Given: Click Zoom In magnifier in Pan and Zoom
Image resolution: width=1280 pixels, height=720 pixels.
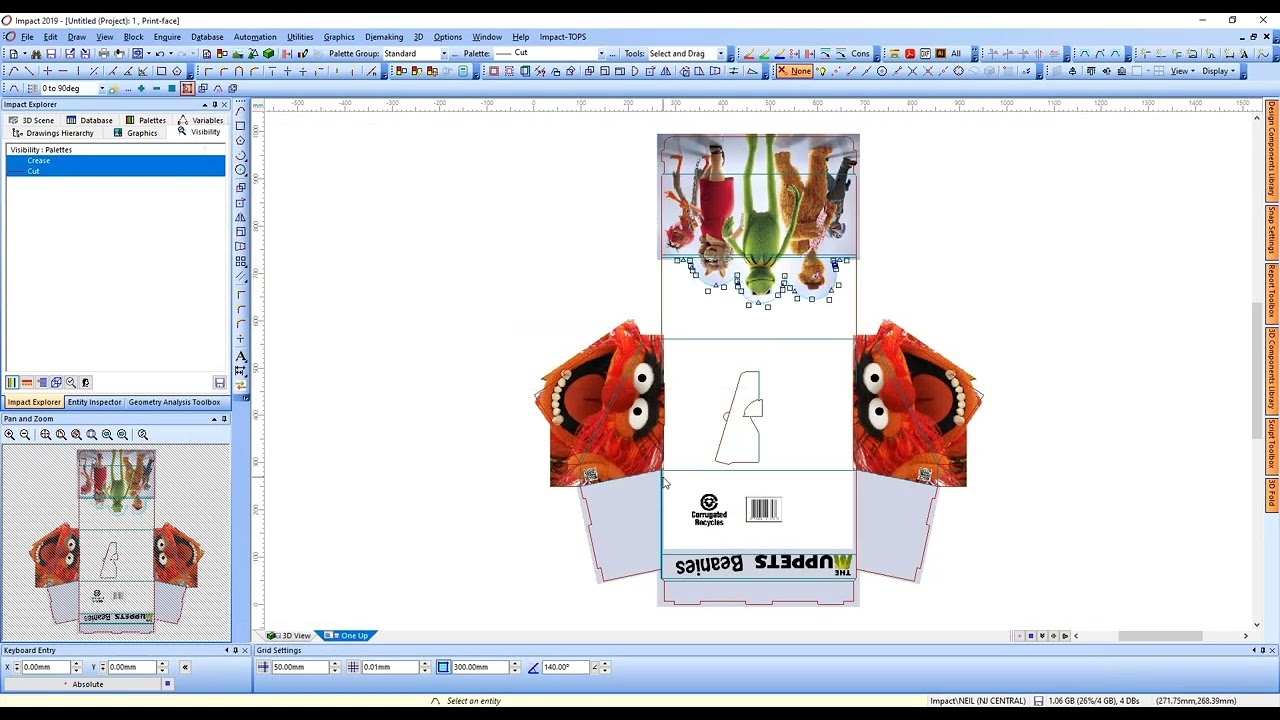Looking at the screenshot, I should (x=9, y=434).
